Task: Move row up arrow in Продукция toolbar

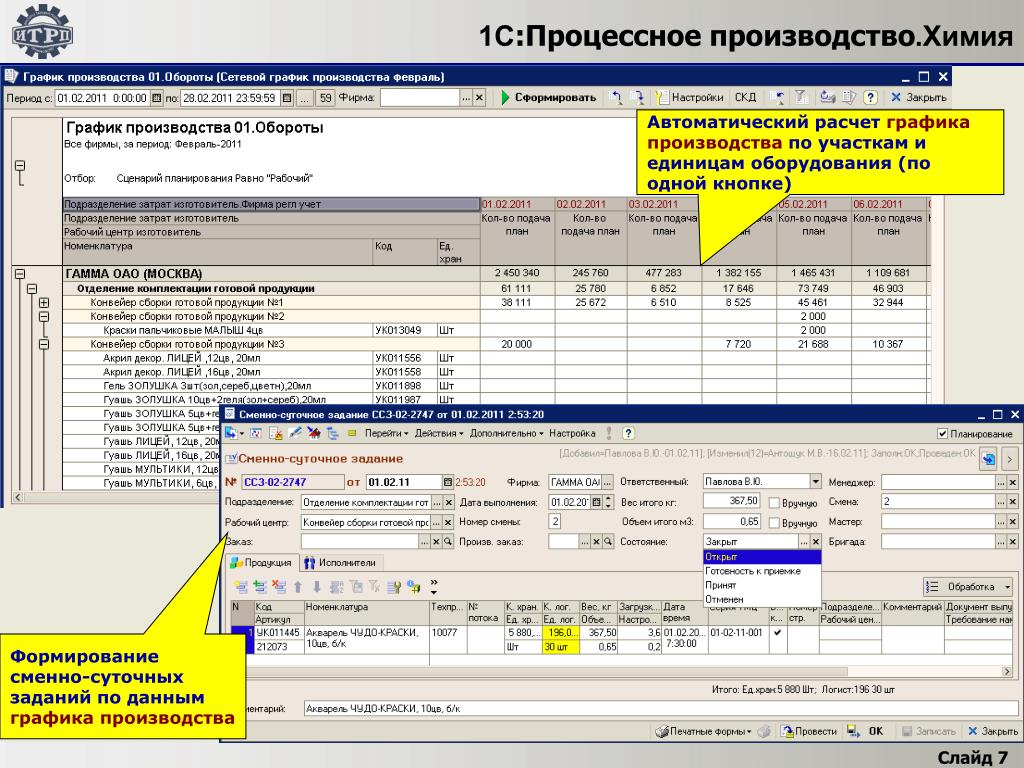Action: (x=298, y=586)
